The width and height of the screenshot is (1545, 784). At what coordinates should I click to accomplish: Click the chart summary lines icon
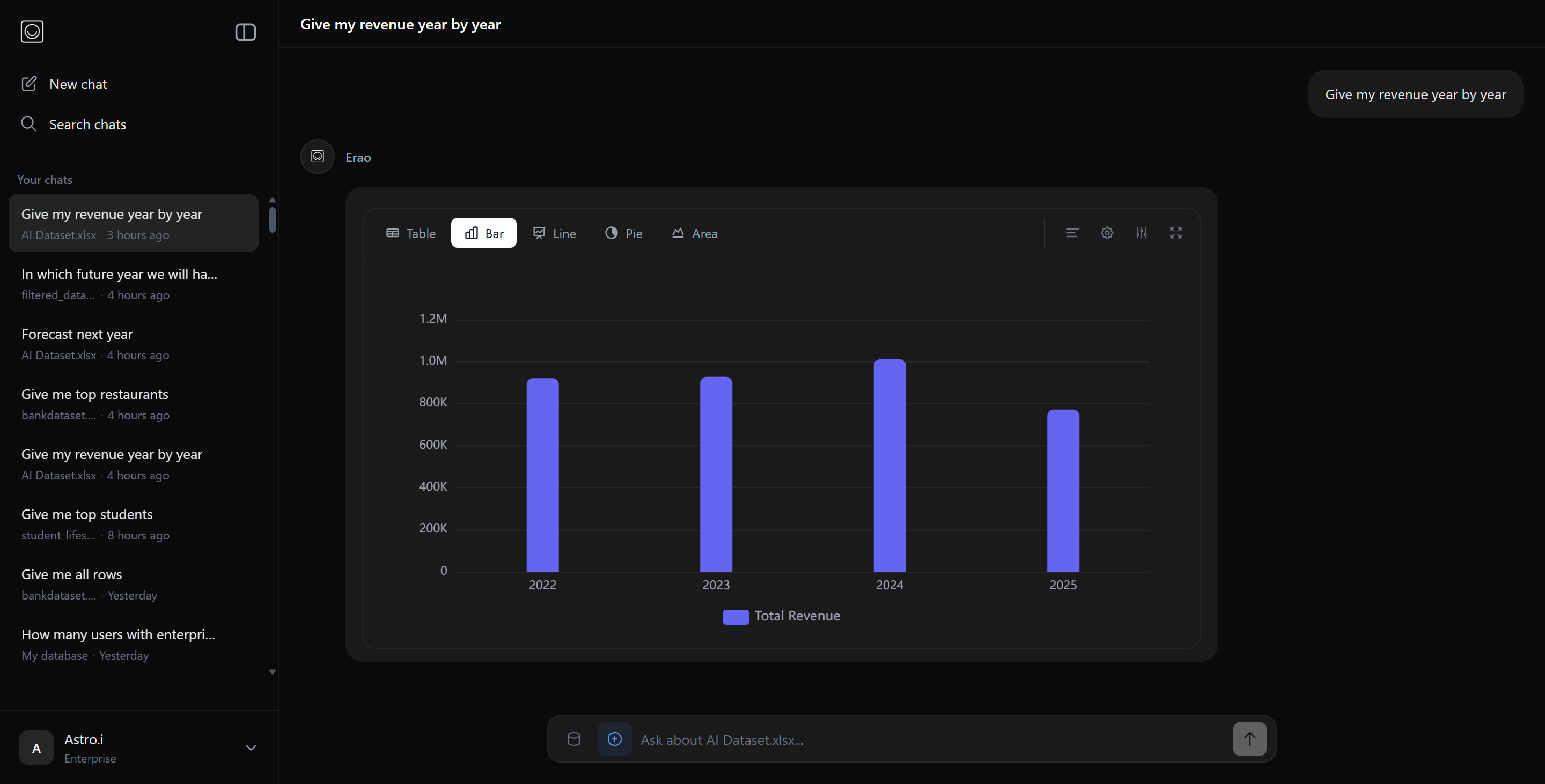[x=1072, y=233]
